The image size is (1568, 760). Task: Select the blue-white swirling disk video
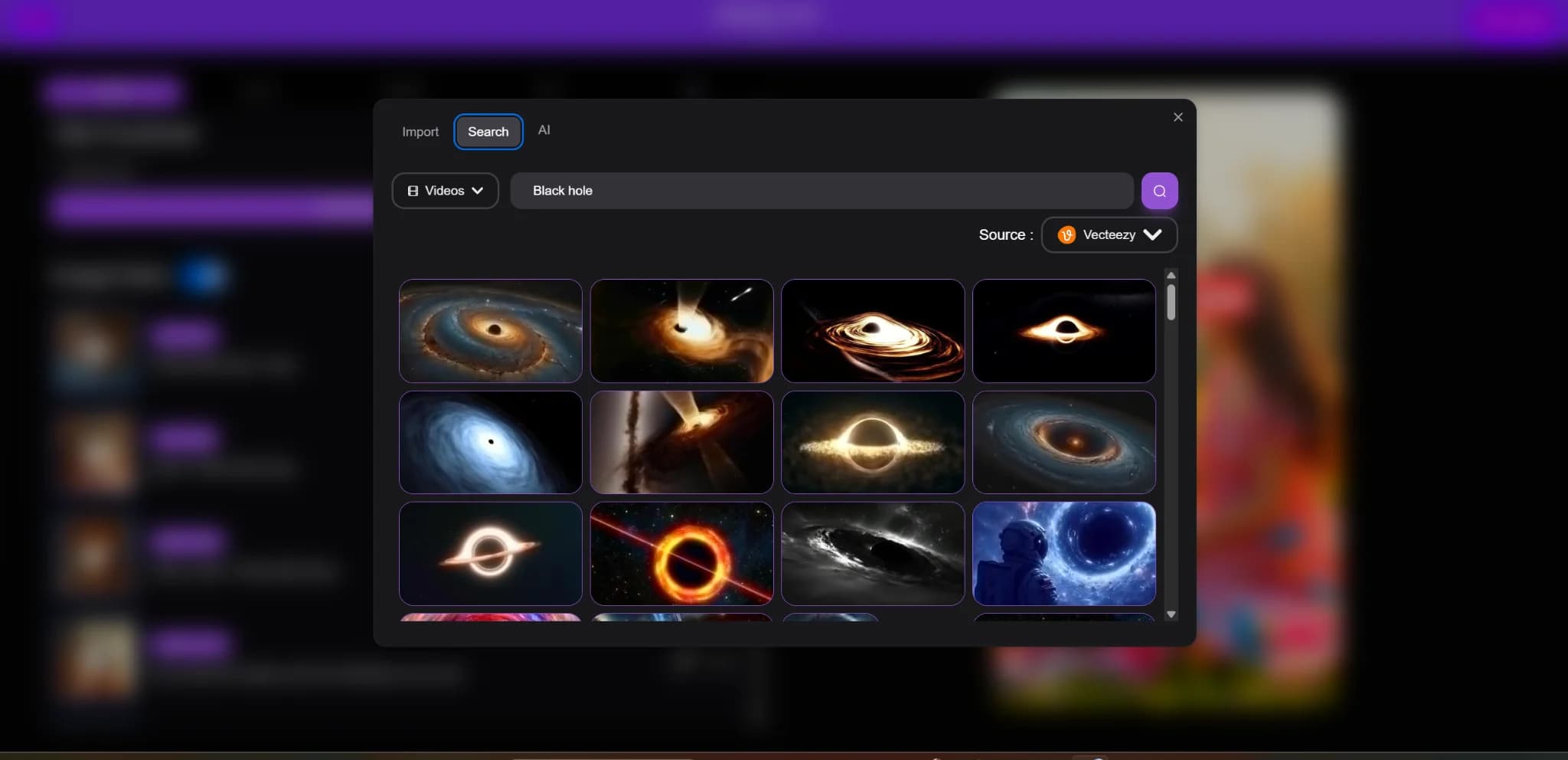(490, 442)
